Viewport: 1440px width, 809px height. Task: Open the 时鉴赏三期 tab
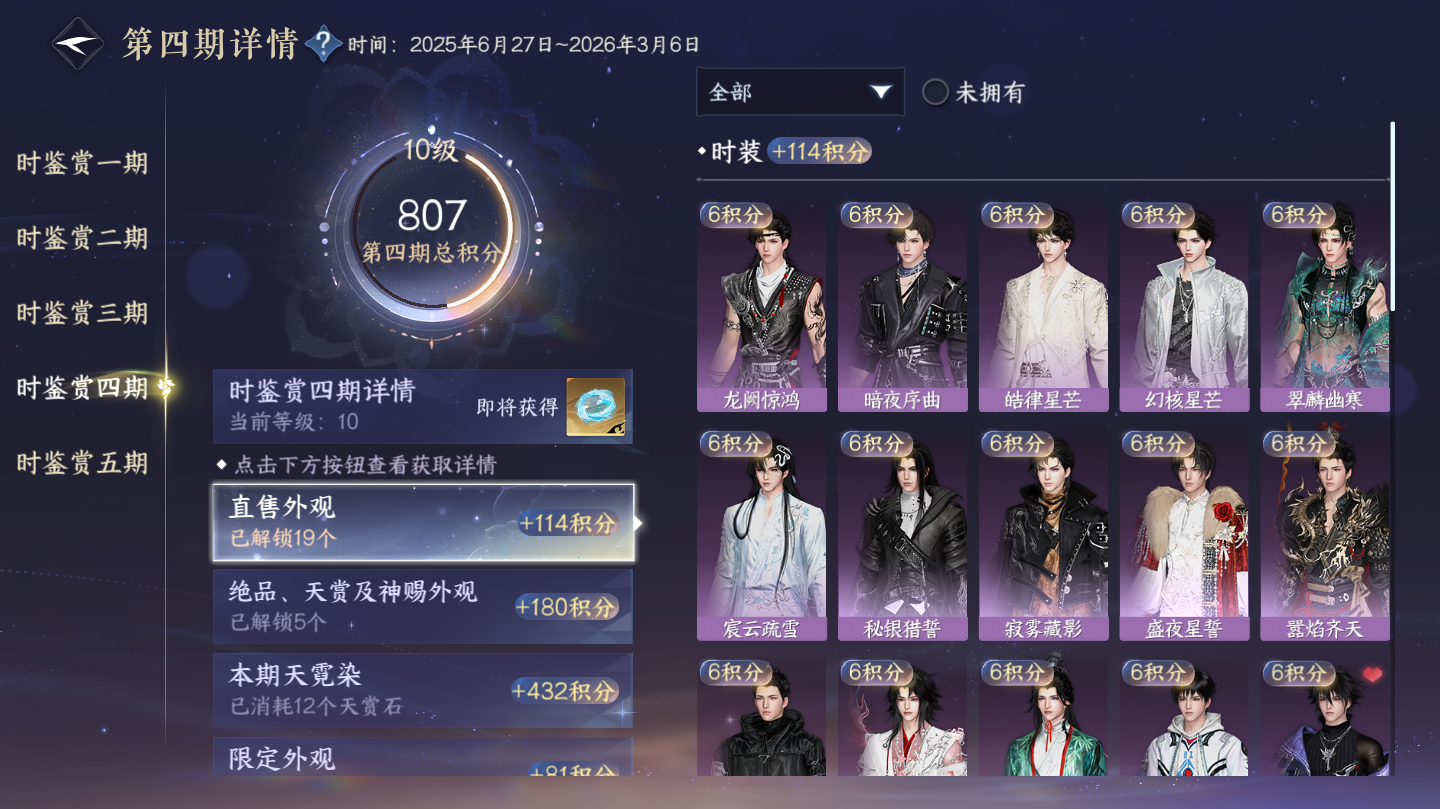click(x=82, y=313)
